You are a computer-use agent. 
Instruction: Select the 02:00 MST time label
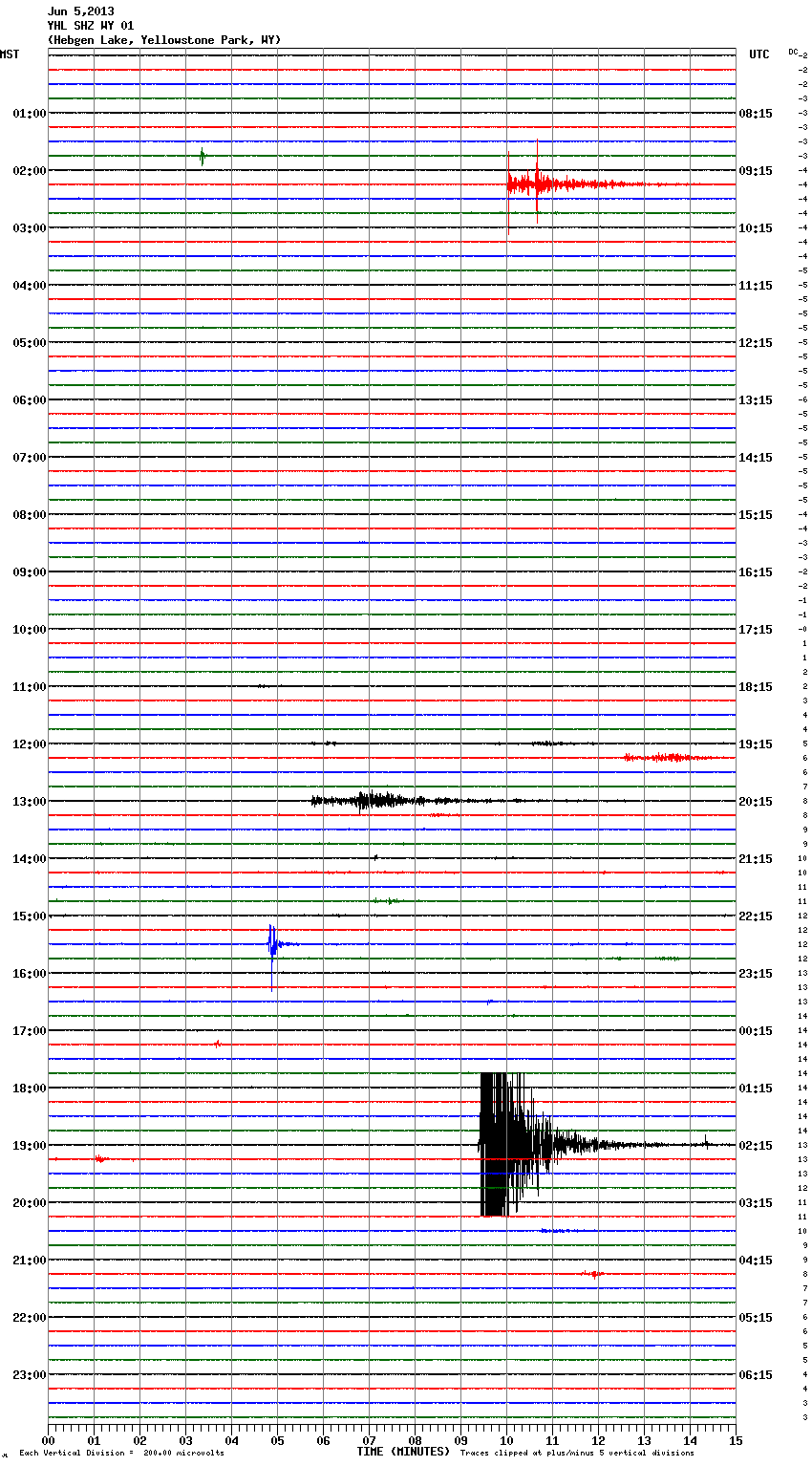[29, 171]
